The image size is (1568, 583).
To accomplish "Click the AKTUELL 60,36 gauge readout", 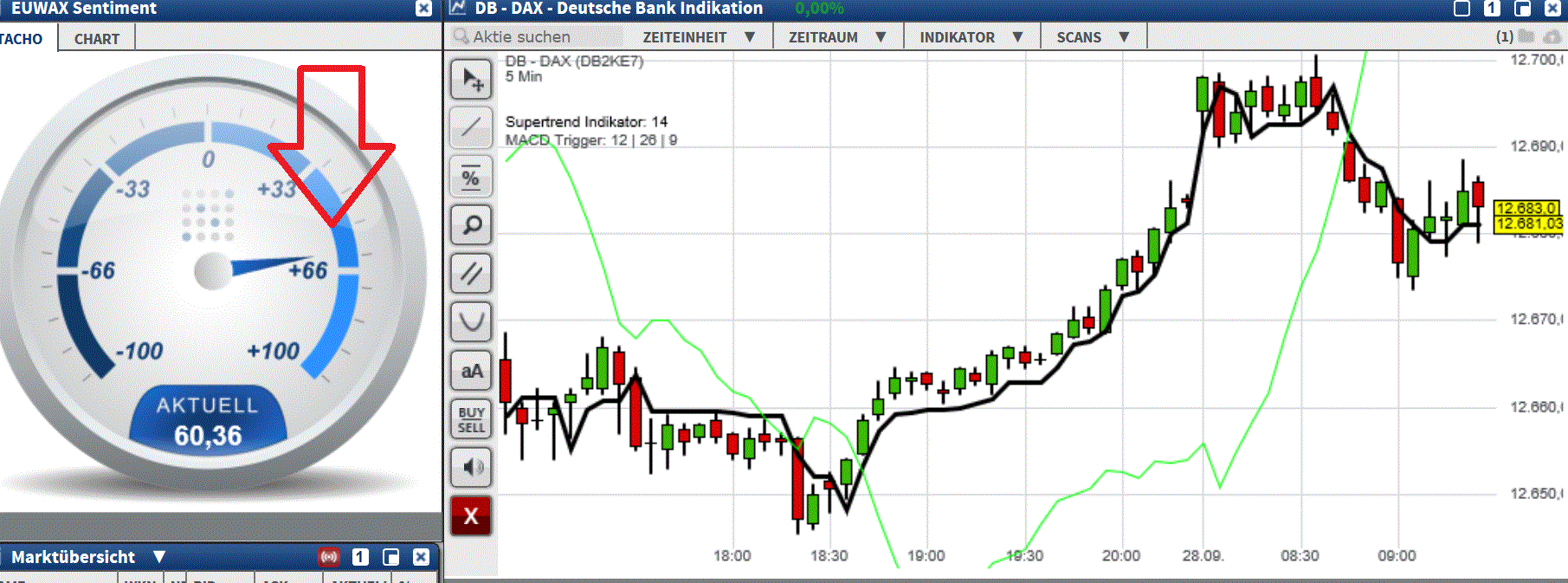I will [208, 421].
